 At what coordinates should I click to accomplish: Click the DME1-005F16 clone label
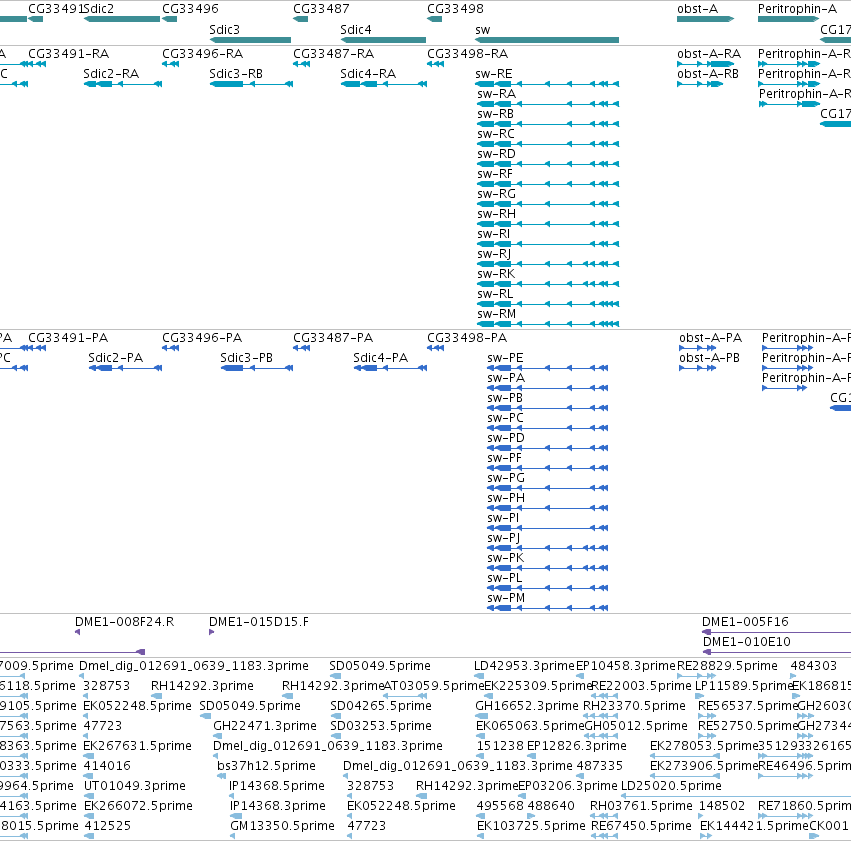[745, 622]
